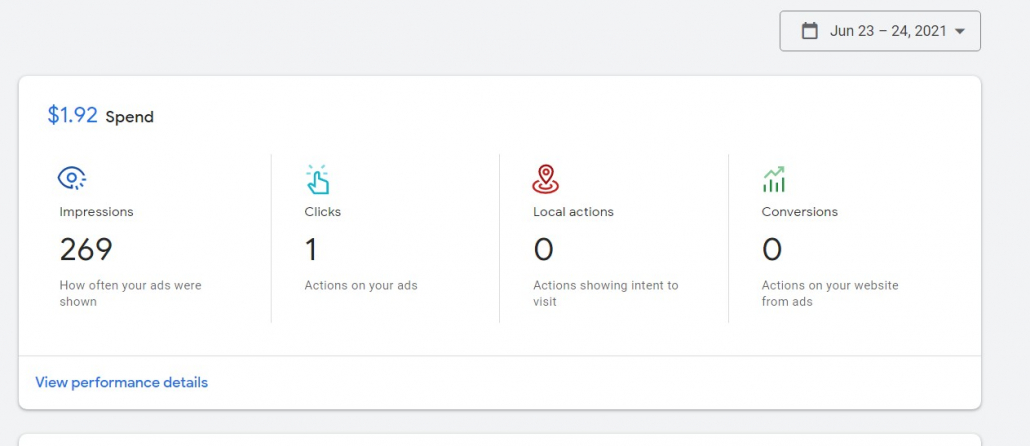Click the Impressions eye icon

click(x=72, y=178)
